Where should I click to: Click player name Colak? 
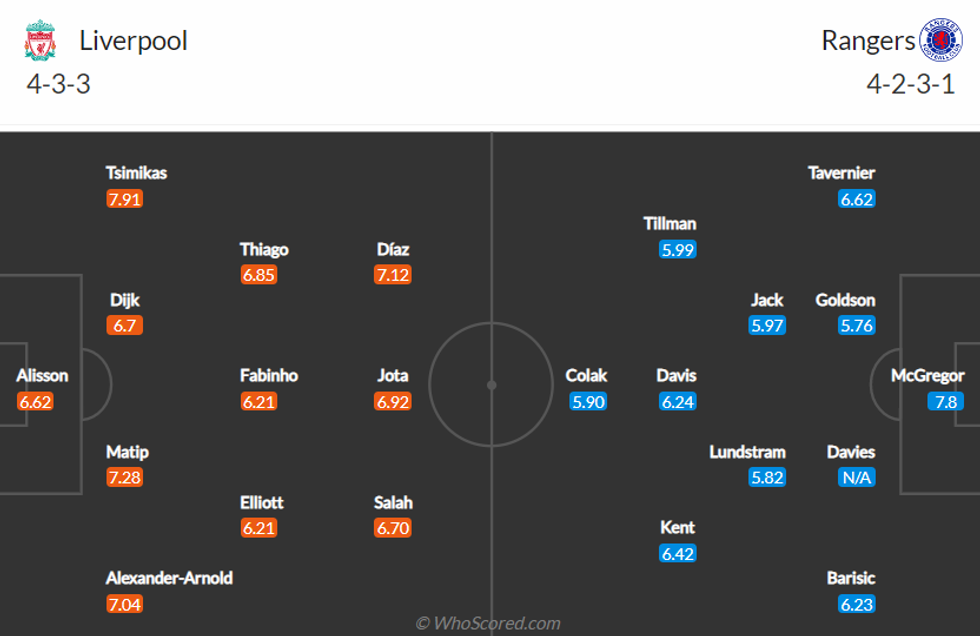pyautogui.click(x=586, y=376)
